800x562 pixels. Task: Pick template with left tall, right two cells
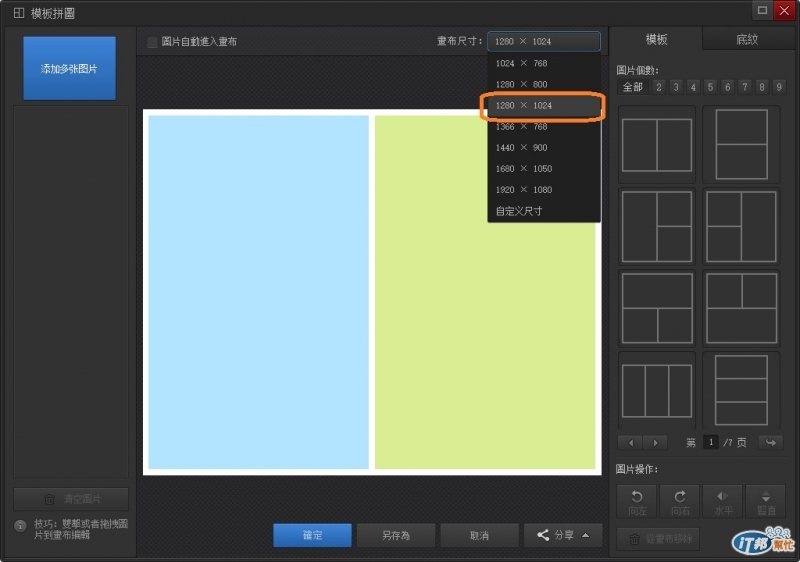(657, 226)
